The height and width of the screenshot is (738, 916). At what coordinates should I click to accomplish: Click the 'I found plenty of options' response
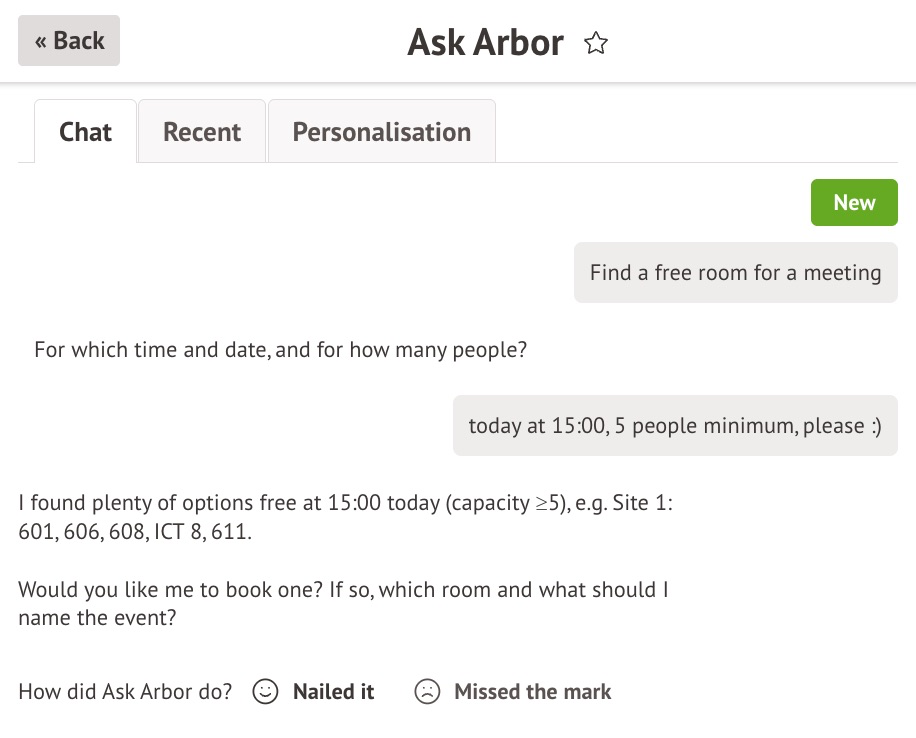point(345,504)
